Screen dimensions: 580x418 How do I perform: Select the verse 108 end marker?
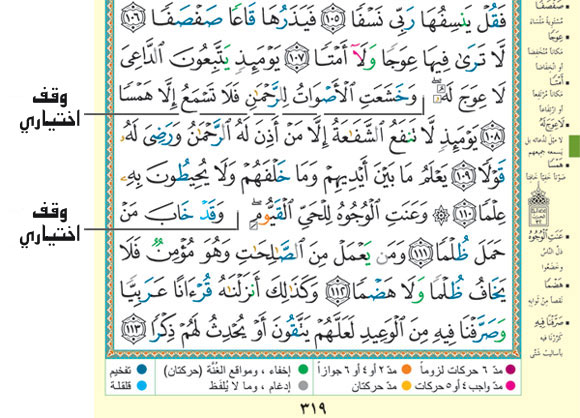coord(492,137)
